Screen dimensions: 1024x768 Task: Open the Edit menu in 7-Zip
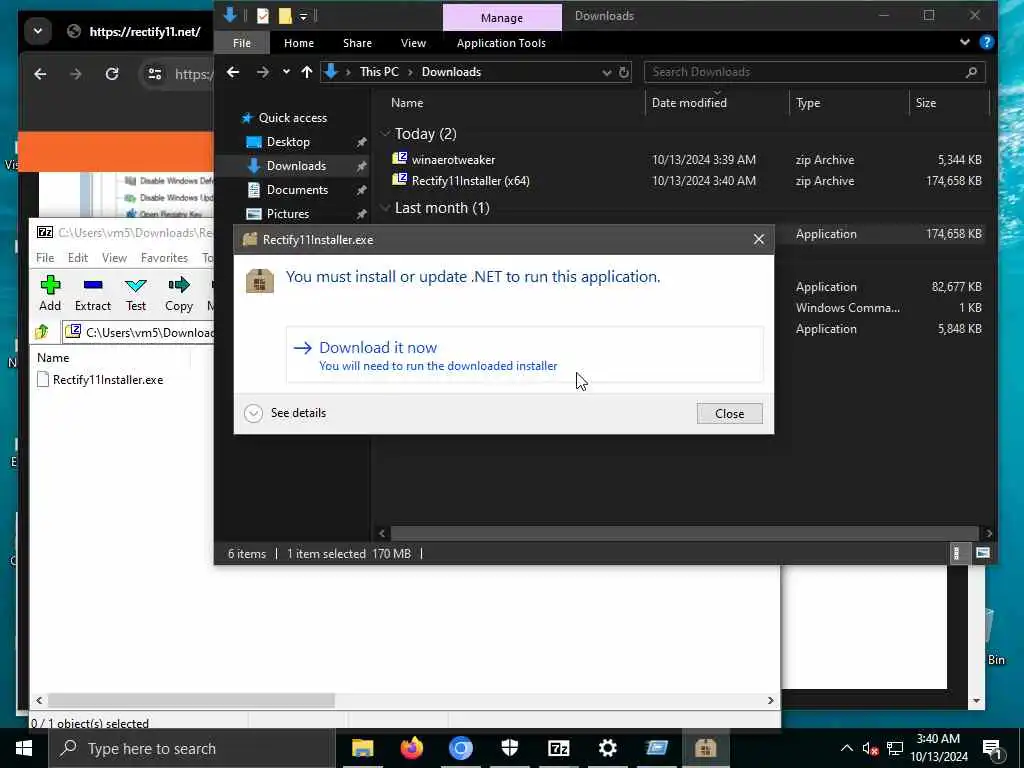pos(78,258)
